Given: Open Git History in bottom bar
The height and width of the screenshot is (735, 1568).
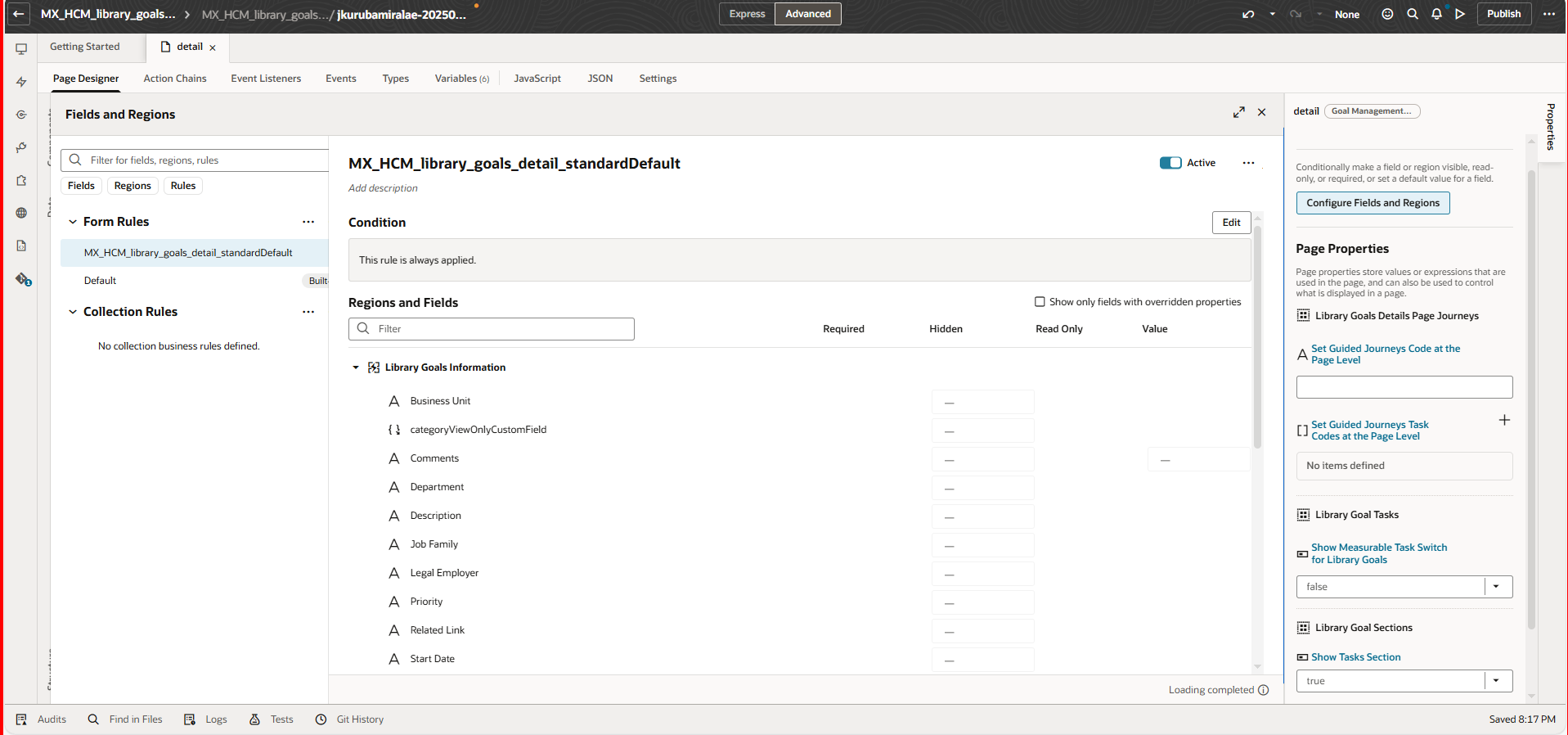Looking at the screenshot, I should click(349, 719).
